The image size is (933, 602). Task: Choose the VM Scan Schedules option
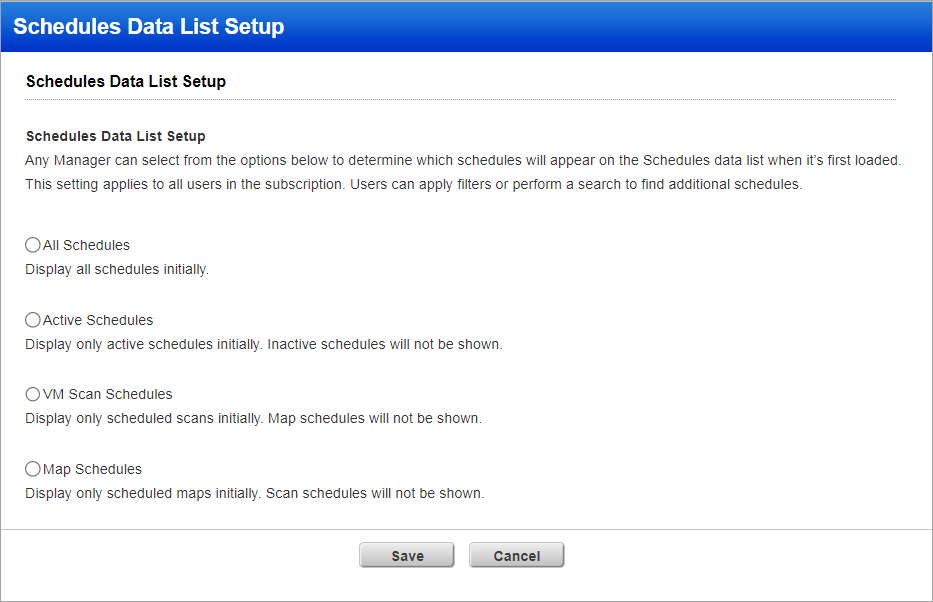(x=32, y=393)
